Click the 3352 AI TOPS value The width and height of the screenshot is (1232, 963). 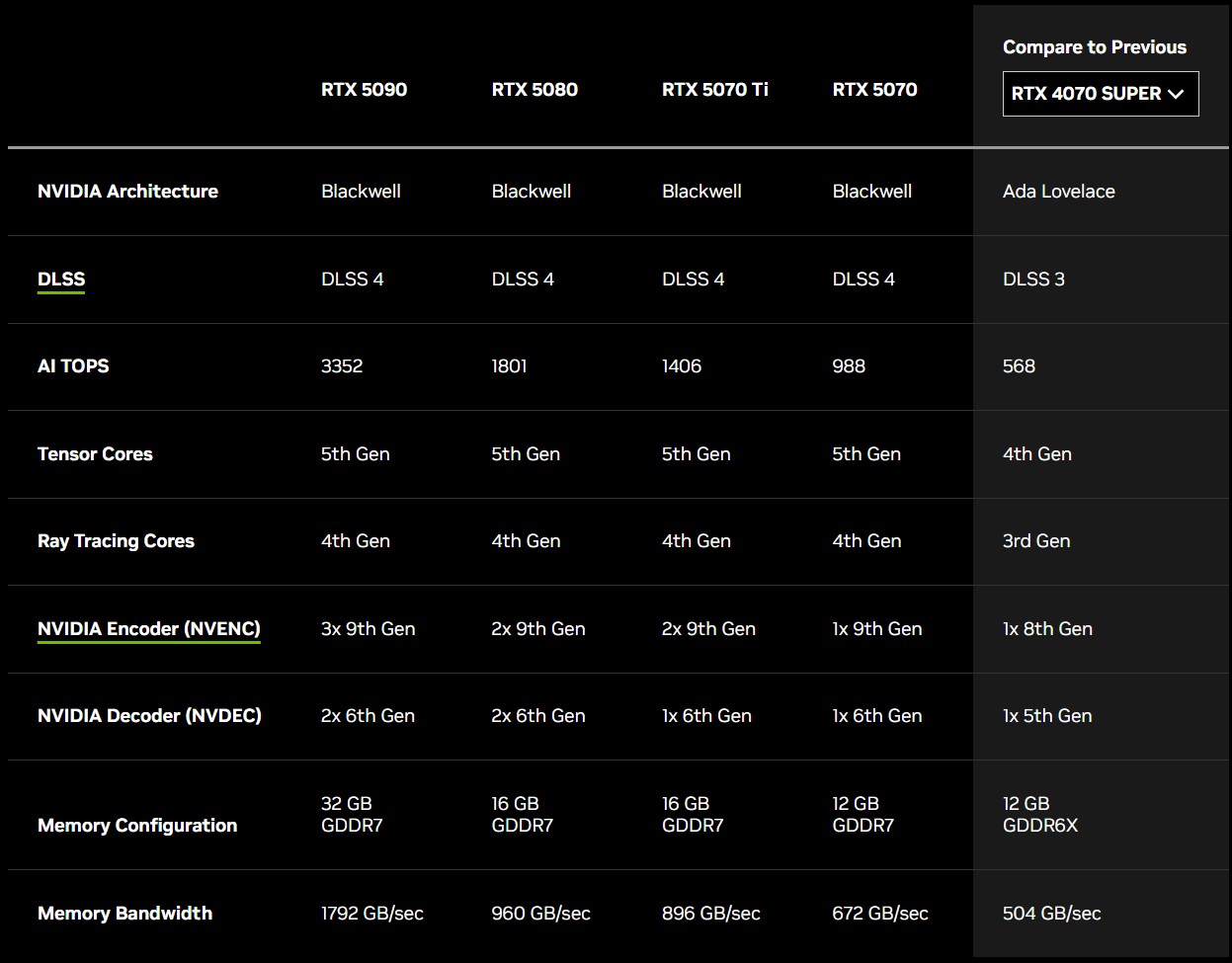click(342, 366)
